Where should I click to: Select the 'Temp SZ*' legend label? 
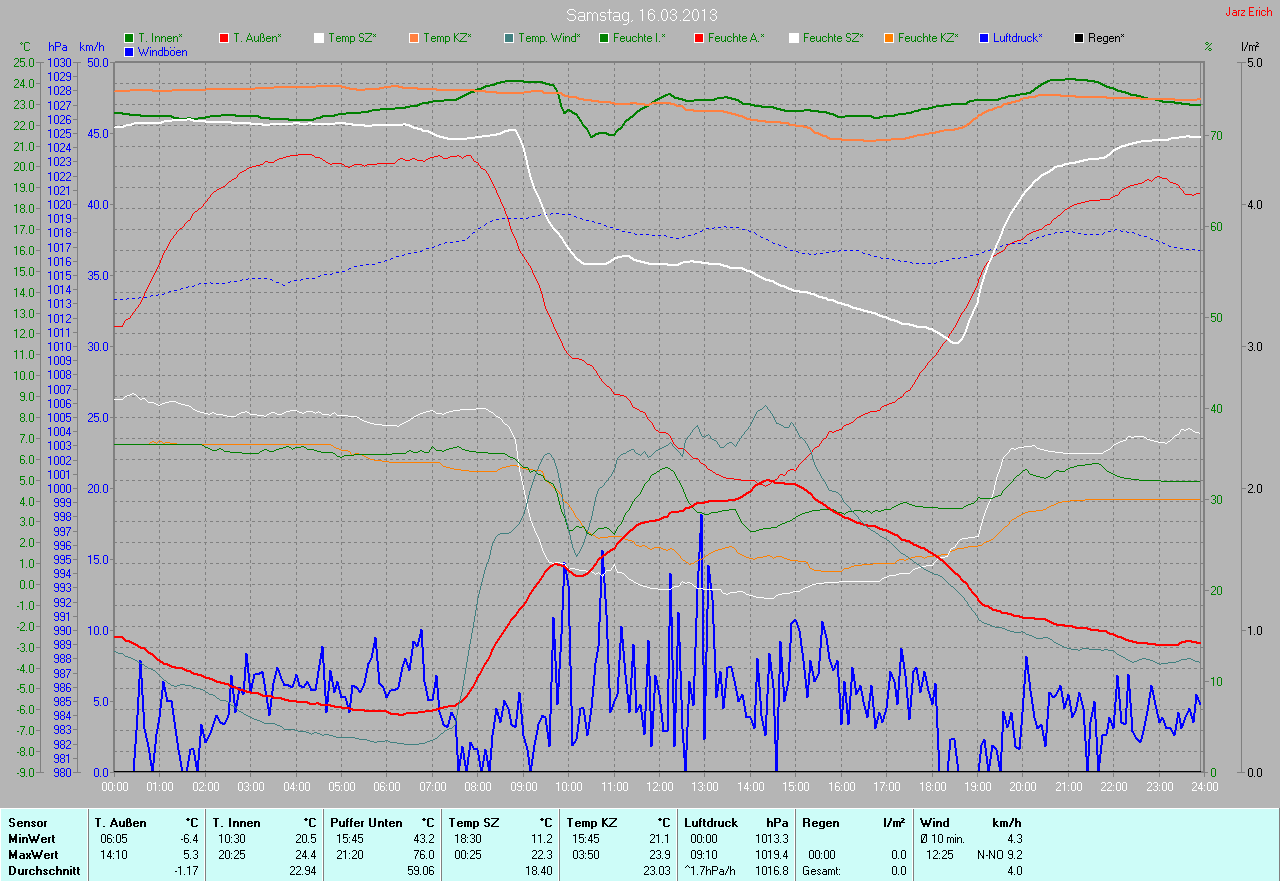point(352,38)
